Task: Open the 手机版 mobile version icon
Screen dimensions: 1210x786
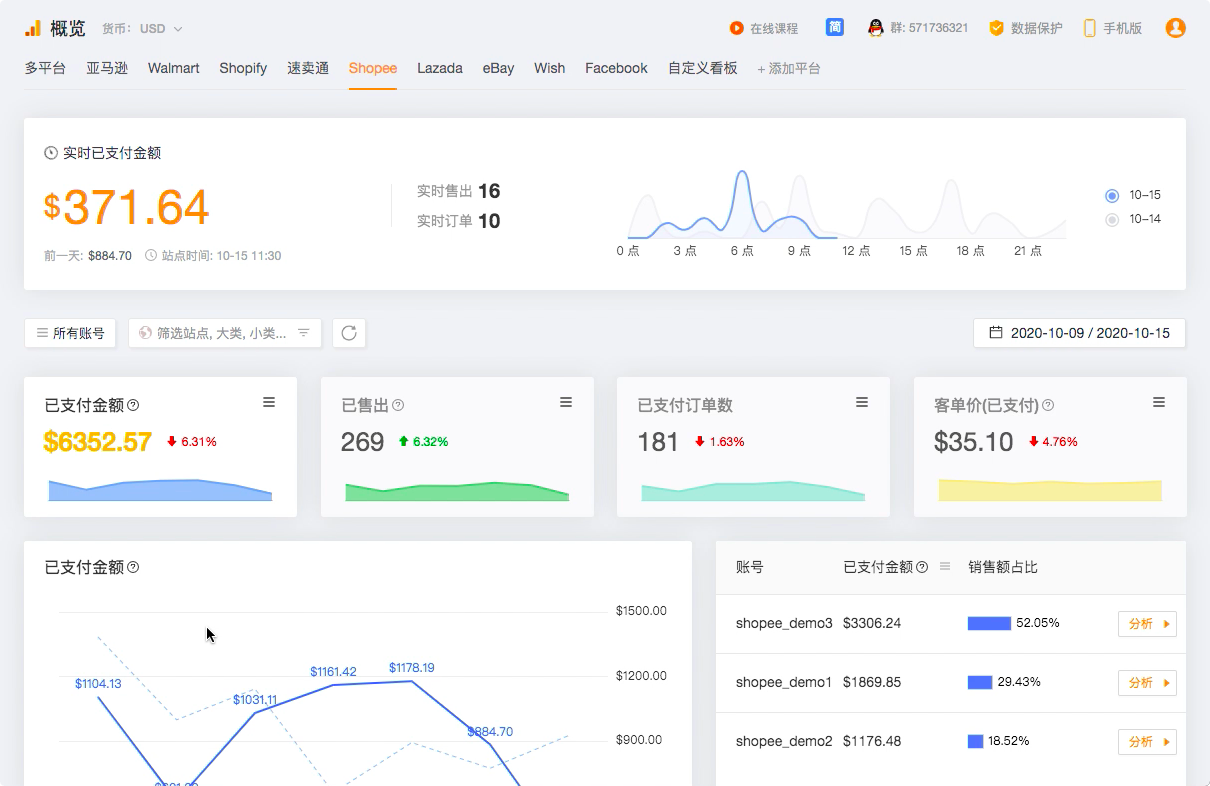Action: pyautogui.click(x=1090, y=28)
